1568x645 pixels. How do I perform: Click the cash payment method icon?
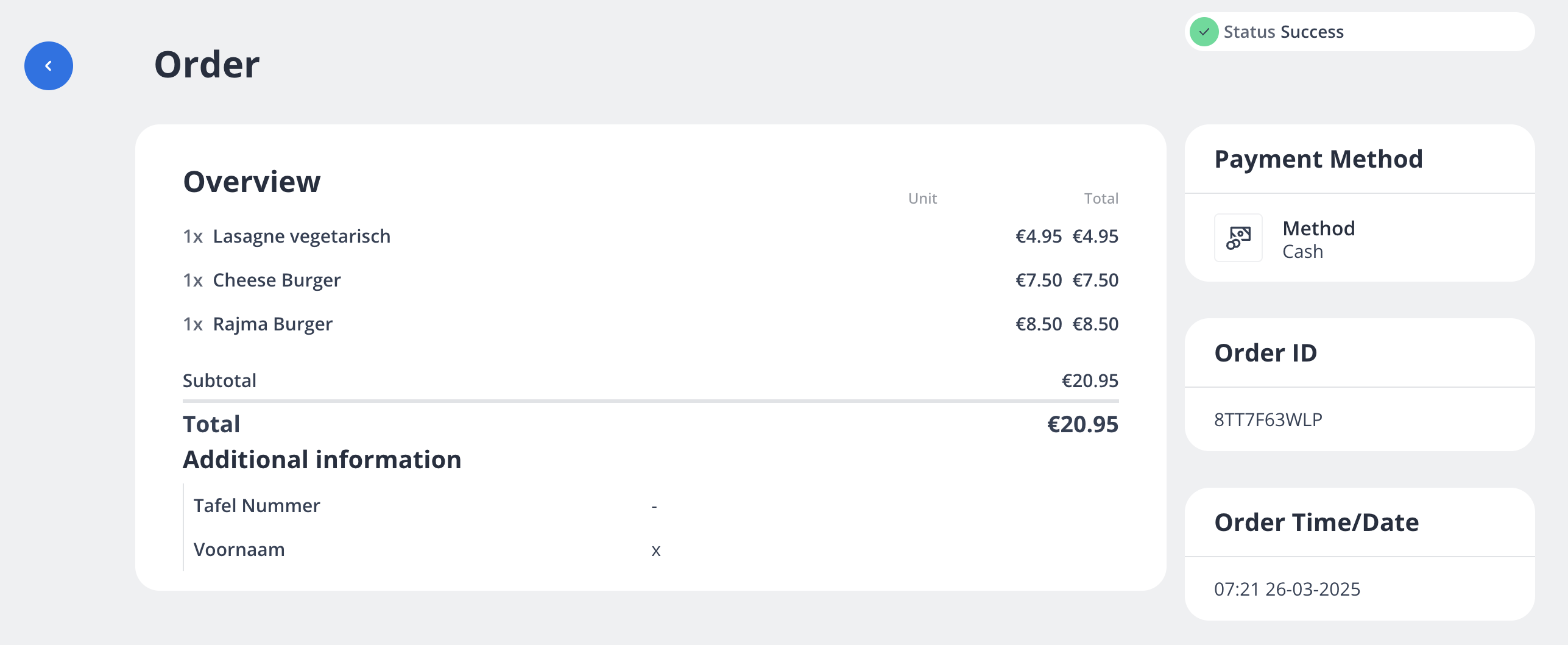coord(1238,238)
